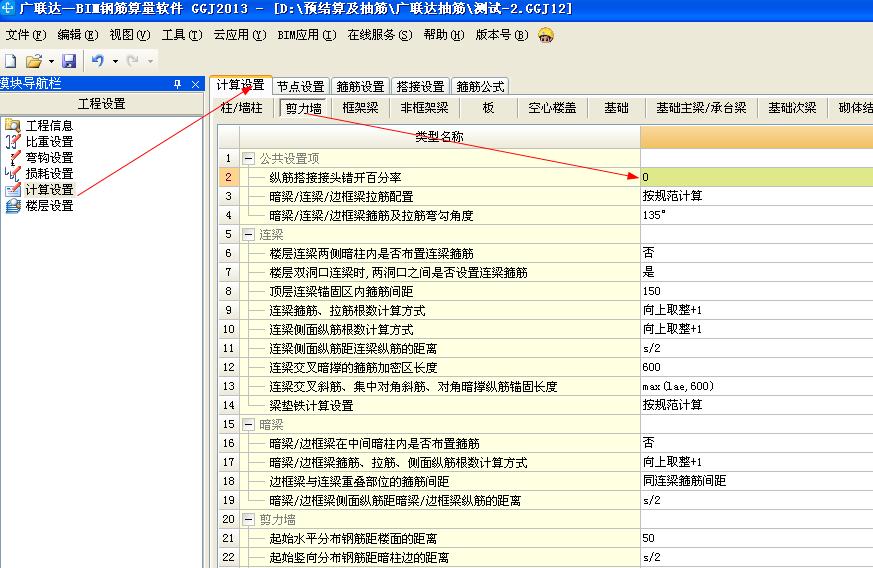This screenshot has width=873, height=568.
Task: Click the 弯钩设置 icon
Action: (12, 158)
